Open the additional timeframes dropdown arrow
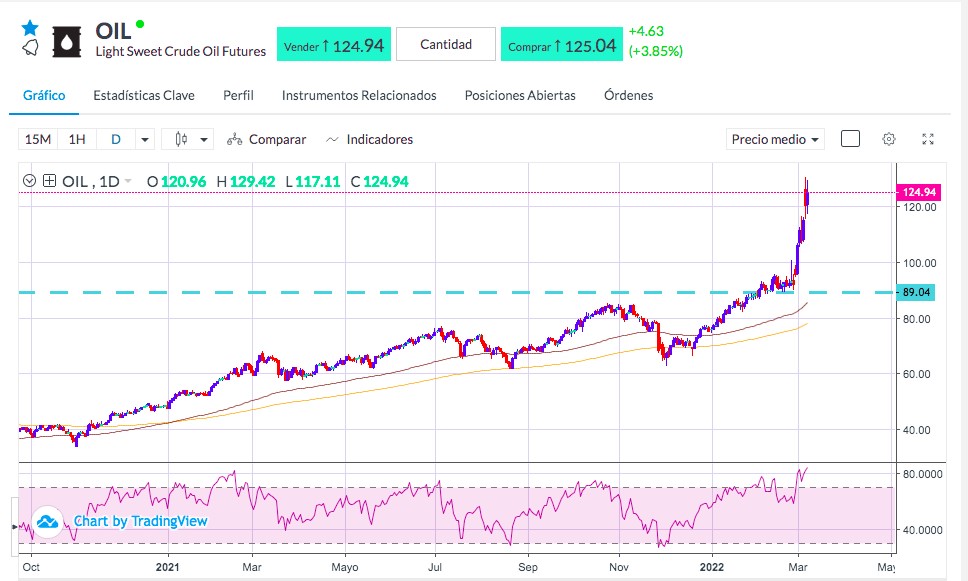This screenshot has height=581, width=968. (144, 140)
